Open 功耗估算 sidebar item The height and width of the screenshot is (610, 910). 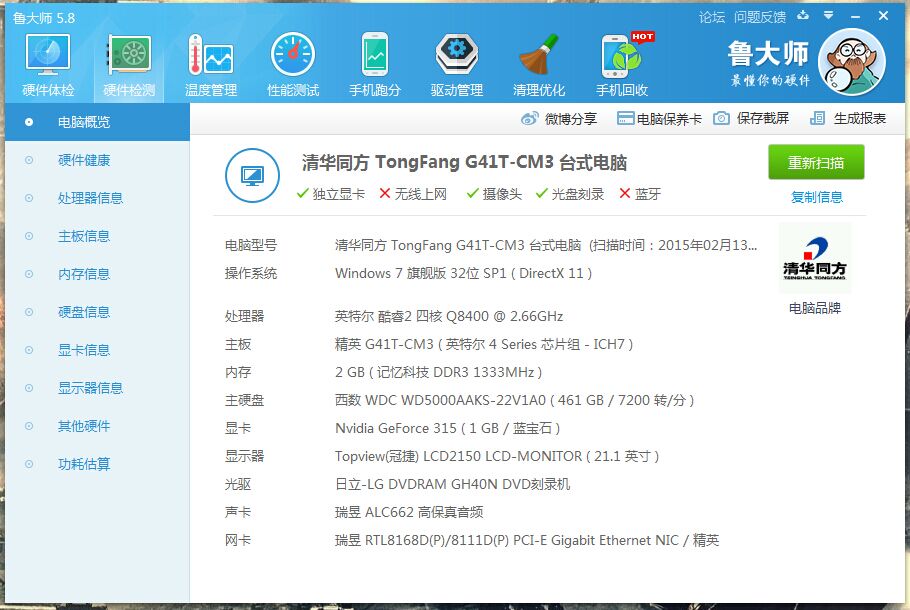(x=97, y=464)
